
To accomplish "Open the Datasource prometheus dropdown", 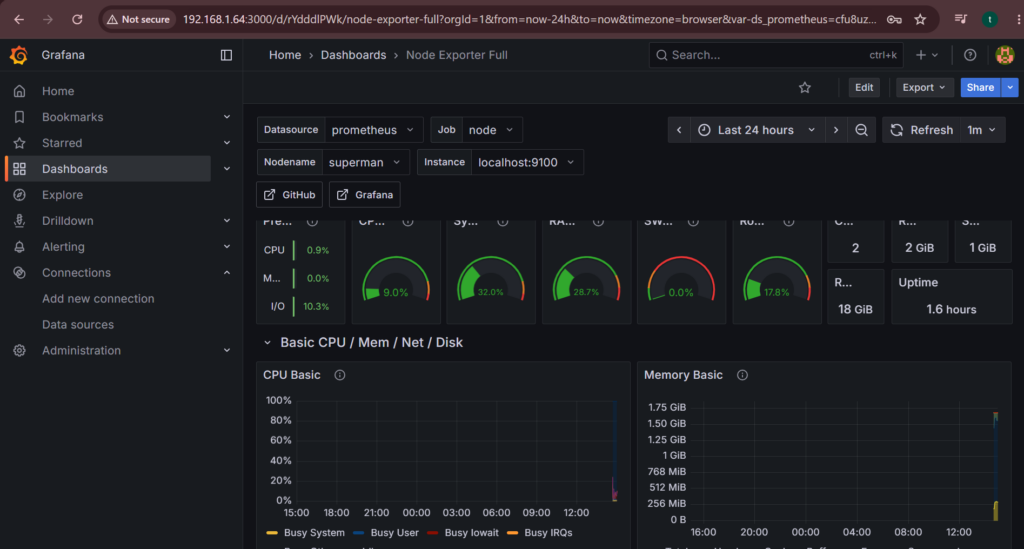I will (x=373, y=130).
